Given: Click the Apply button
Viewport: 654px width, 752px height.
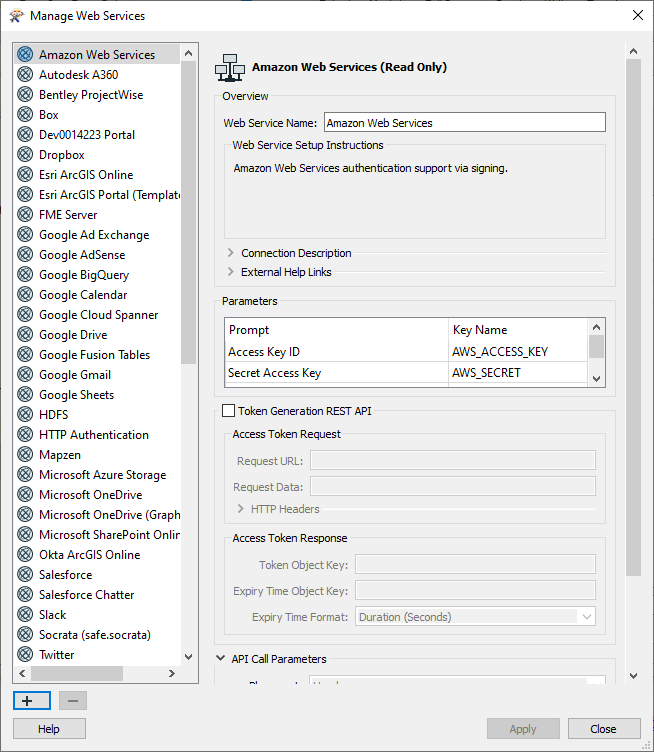Looking at the screenshot, I should 523,729.
